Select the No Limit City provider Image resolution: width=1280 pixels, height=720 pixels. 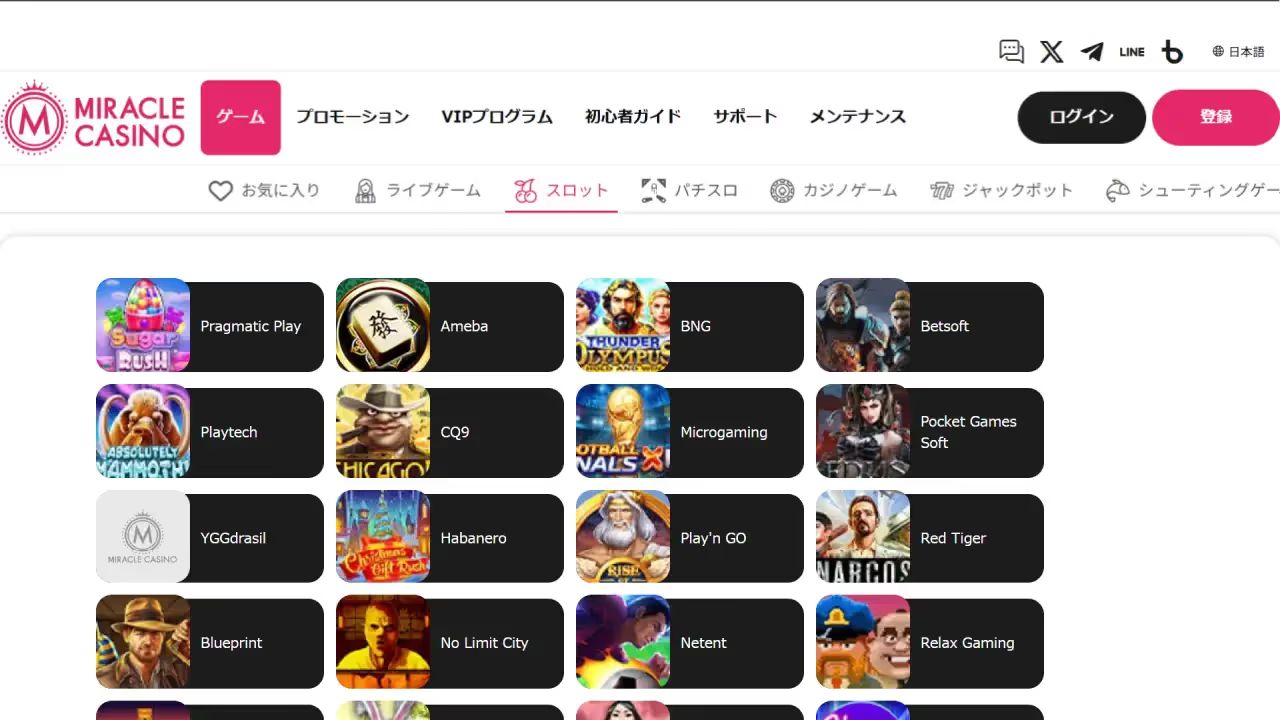coord(449,643)
